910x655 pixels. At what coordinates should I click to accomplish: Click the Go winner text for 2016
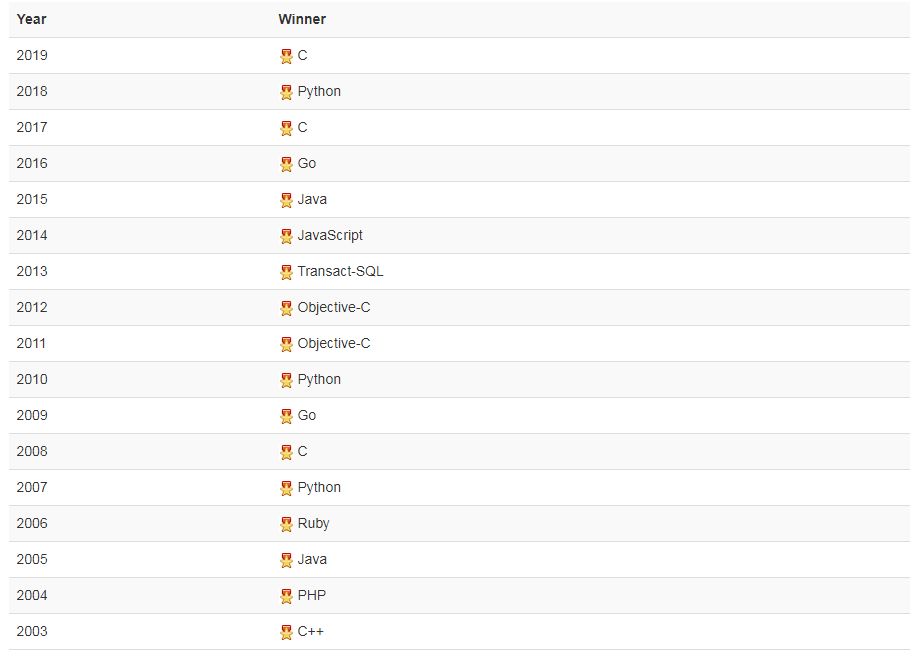coord(307,163)
